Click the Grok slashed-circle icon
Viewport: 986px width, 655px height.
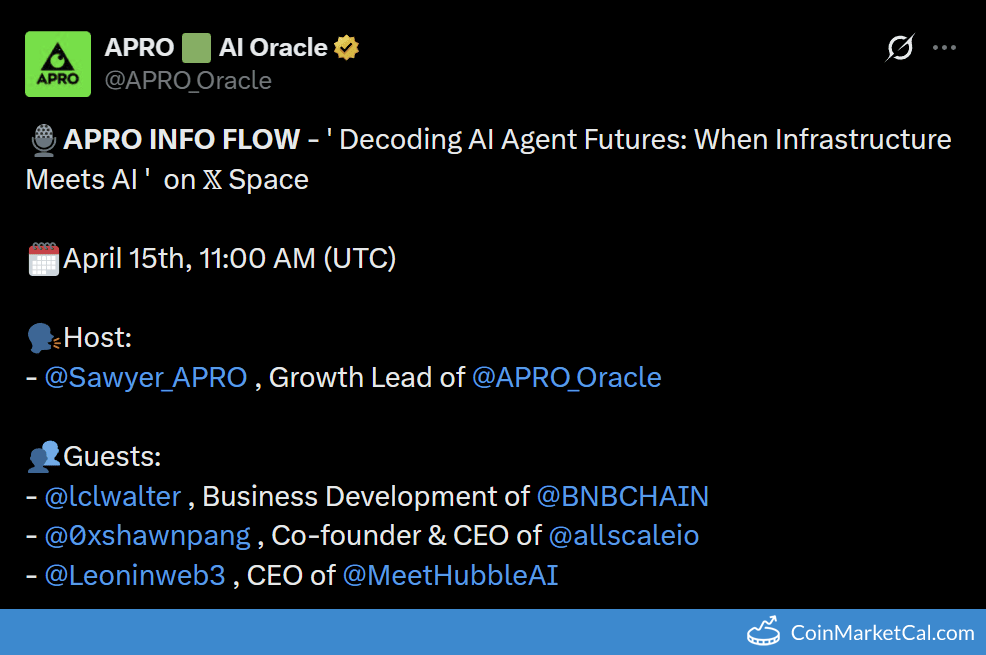tap(900, 47)
